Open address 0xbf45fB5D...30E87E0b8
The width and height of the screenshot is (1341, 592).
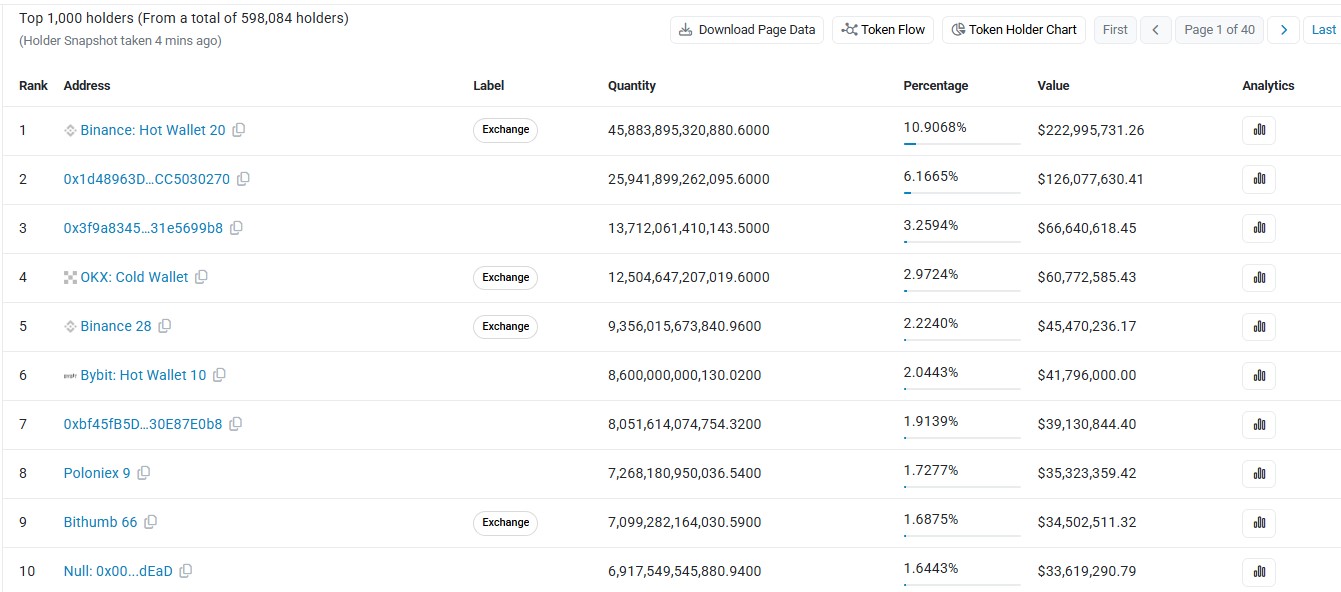coord(143,424)
